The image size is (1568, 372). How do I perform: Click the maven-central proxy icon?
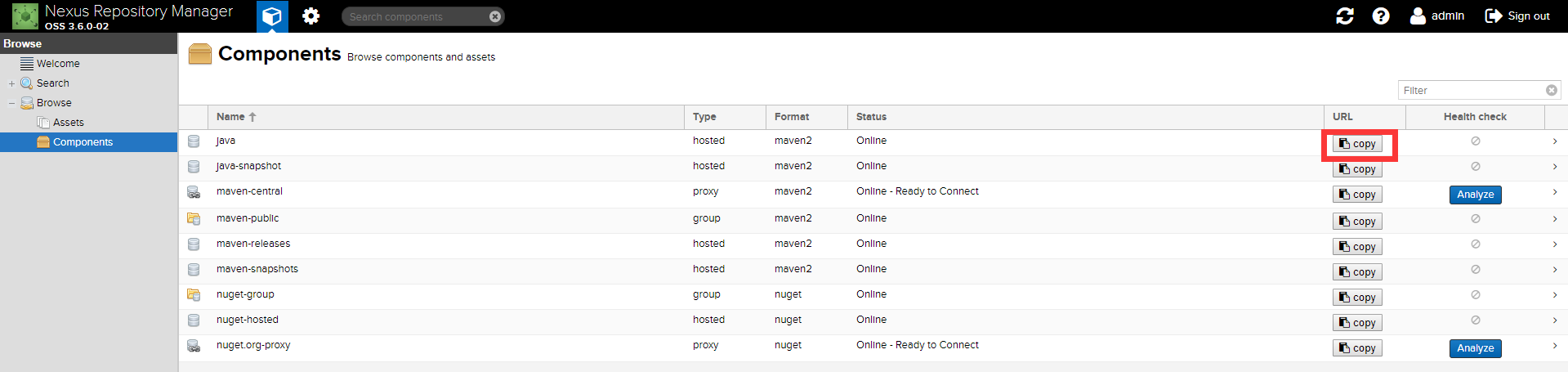tap(194, 192)
